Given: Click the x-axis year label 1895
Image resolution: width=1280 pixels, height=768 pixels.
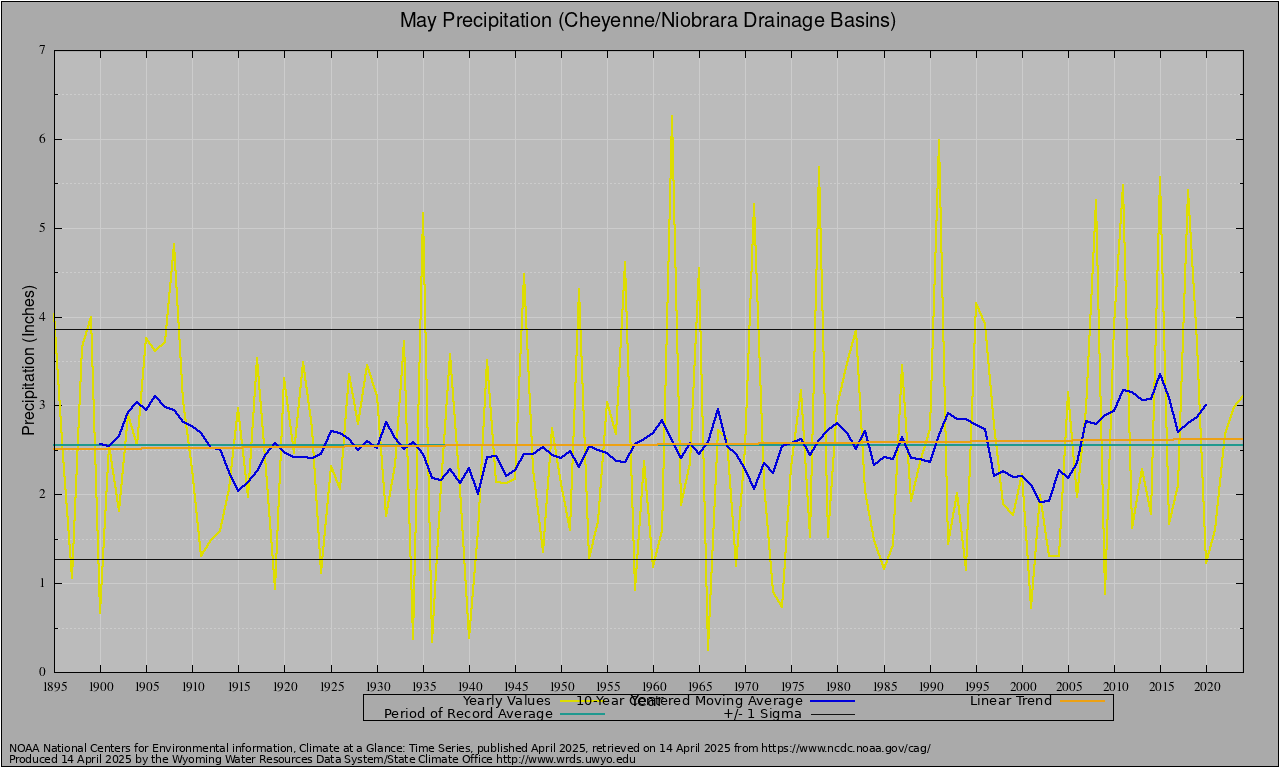Looking at the screenshot, I should (54, 686).
